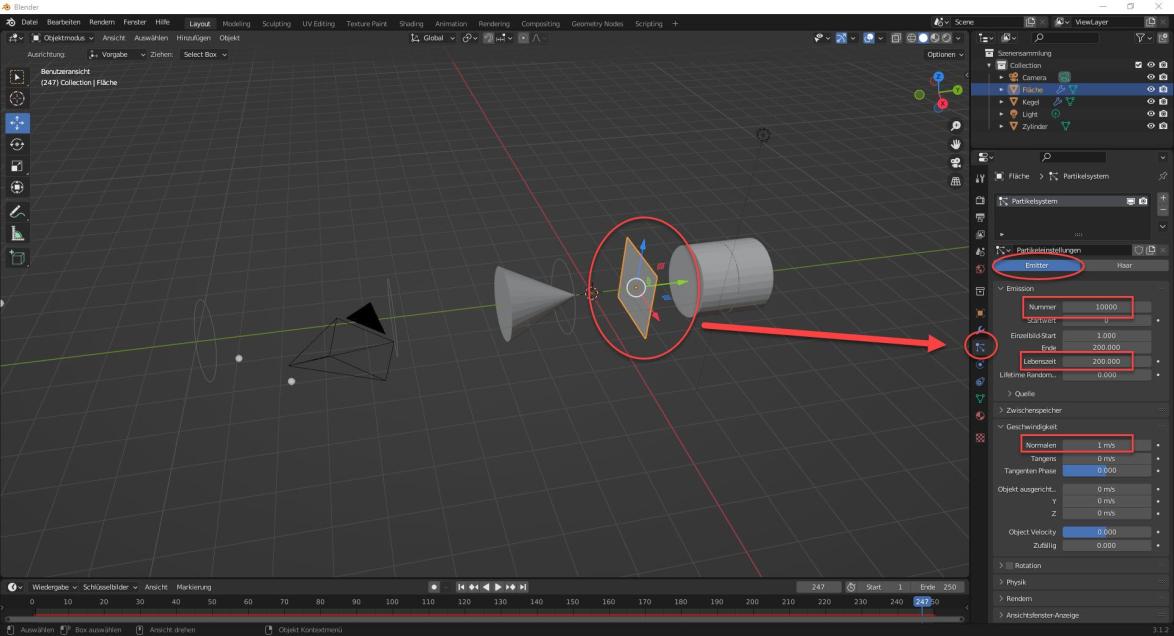Toggle visibility eye for the Camera object
1174x636 pixels.
click(x=1150, y=77)
